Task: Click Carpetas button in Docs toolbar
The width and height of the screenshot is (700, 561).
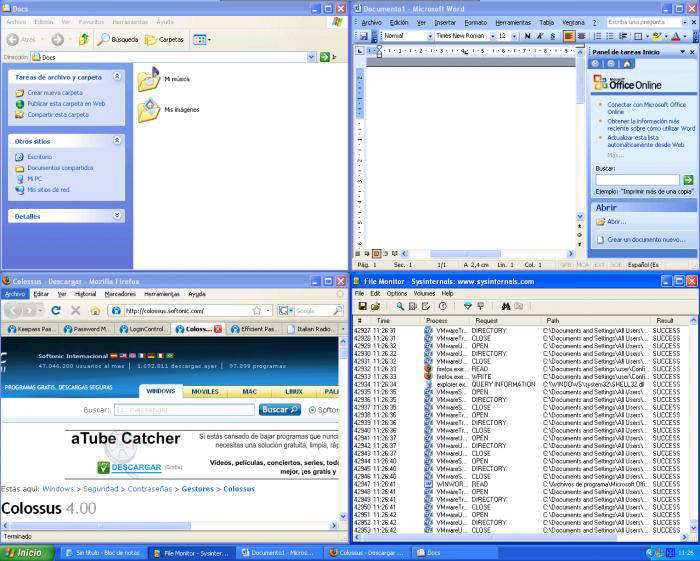Action: click(164, 40)
